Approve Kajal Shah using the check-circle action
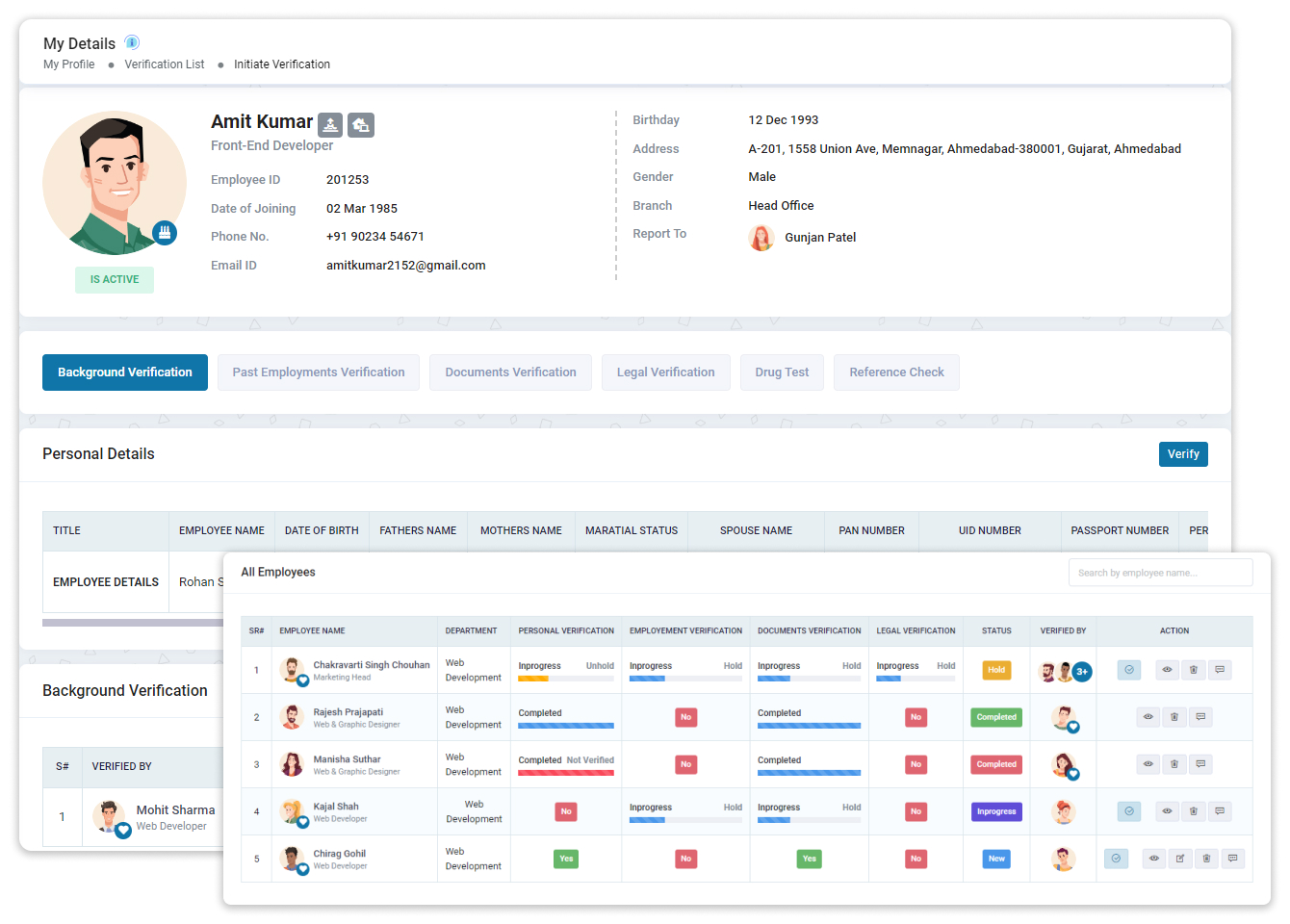This screenshot has width=1290, height=924. [x=1128, y=811]
